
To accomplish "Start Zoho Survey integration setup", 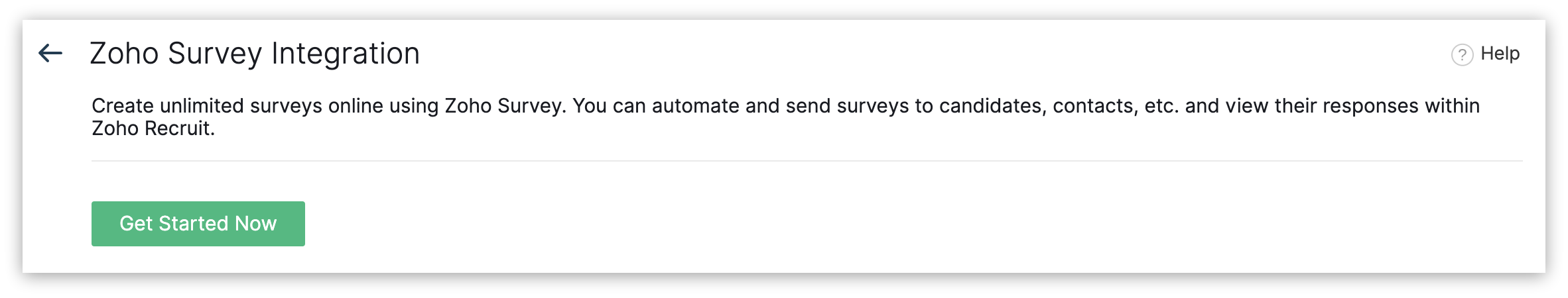I will tap(198, 224).
